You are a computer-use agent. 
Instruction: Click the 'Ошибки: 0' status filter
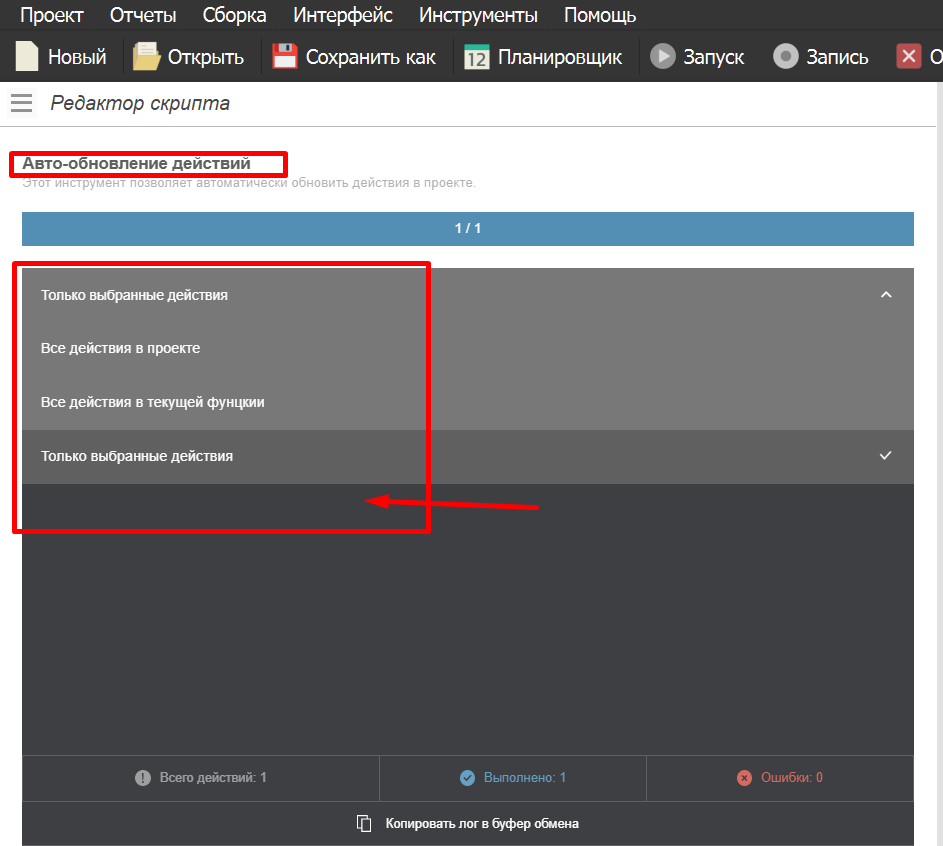point(780,778)
